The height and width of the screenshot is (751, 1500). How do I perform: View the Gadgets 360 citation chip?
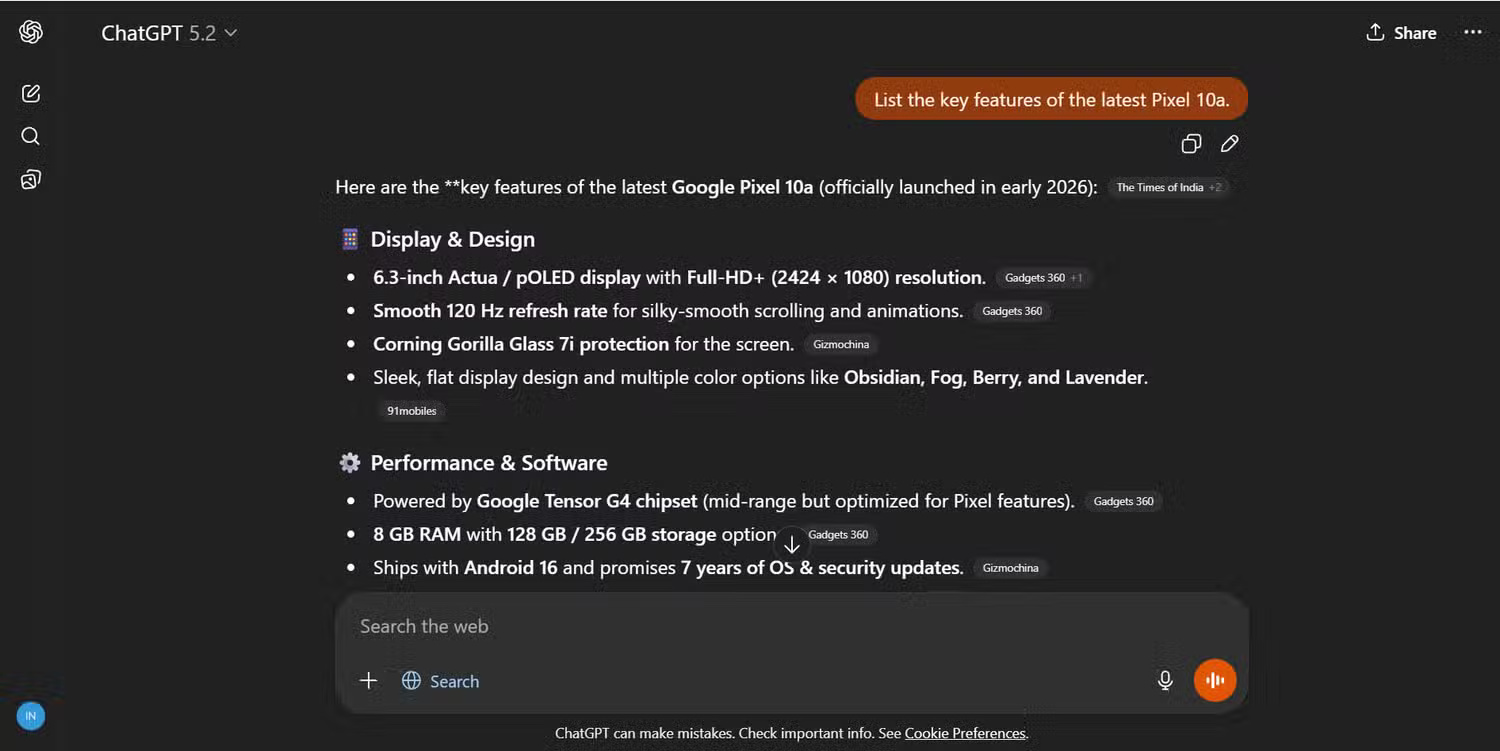tap(1012, 311)
